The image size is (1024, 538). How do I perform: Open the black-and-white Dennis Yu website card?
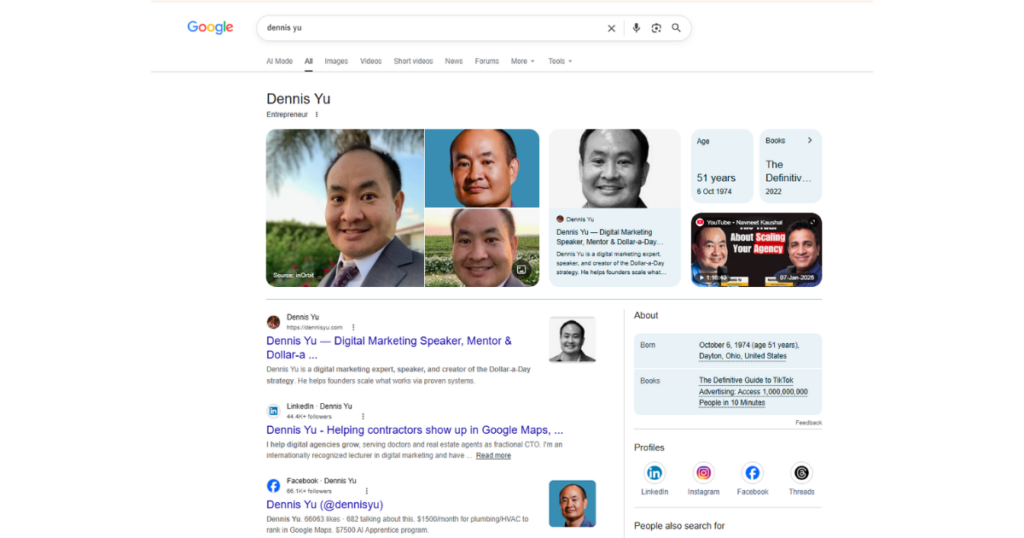pos(615,208)
